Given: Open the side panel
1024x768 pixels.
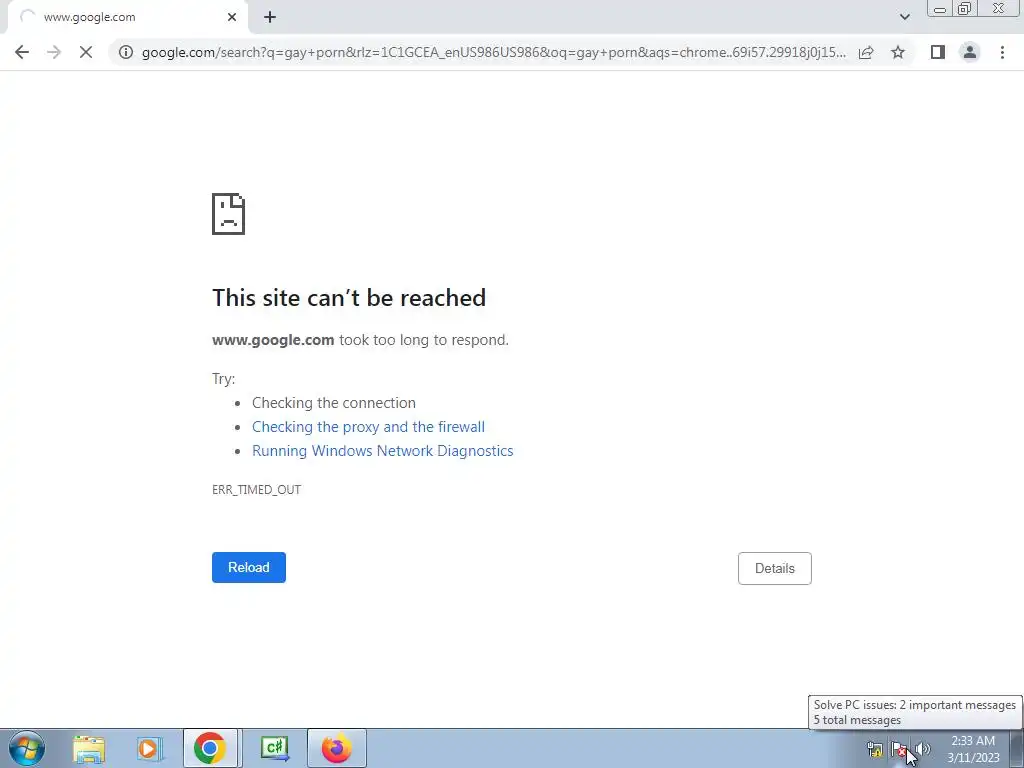Looking at the screenshot, I should (x=938, y=52).
